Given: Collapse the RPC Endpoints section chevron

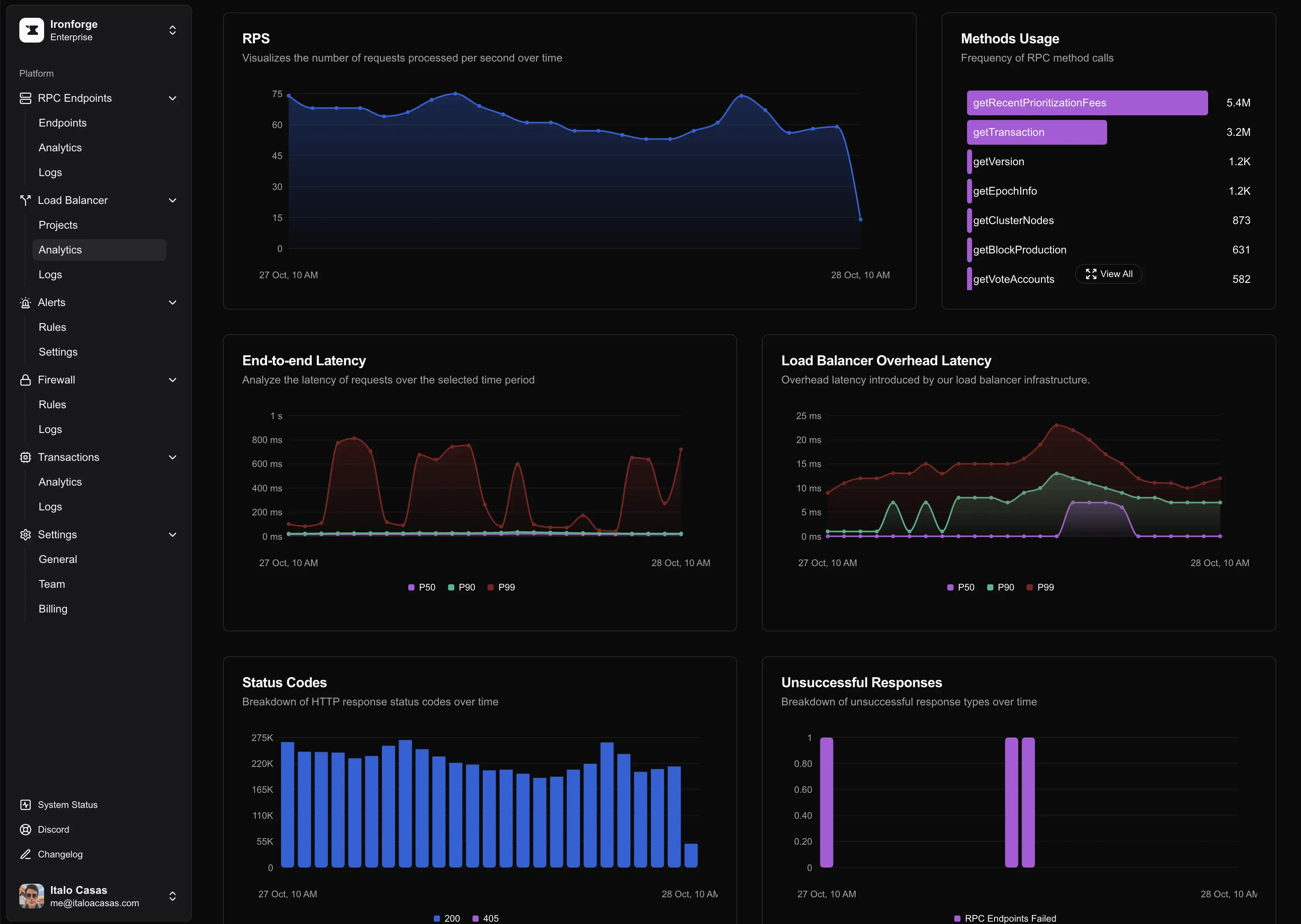Looking at the screenshot, I should click(172, 98).
